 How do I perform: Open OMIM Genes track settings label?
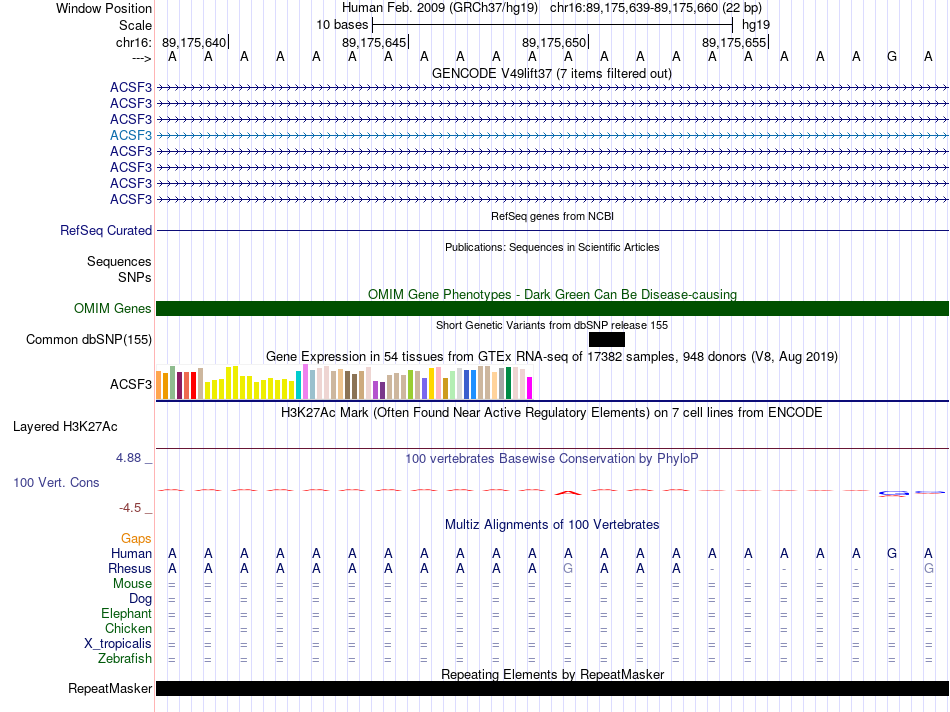click(113, 309)
